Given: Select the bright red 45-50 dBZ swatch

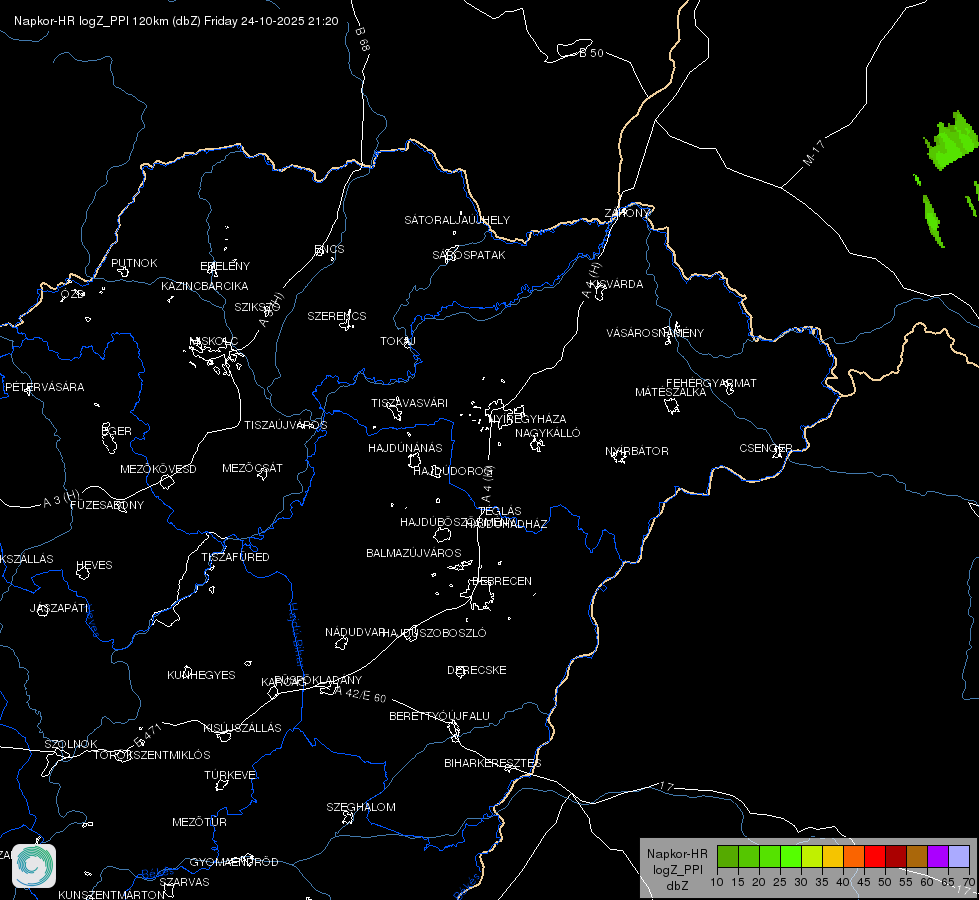Looking at the screenshot, I should click(x=875, y=856).
